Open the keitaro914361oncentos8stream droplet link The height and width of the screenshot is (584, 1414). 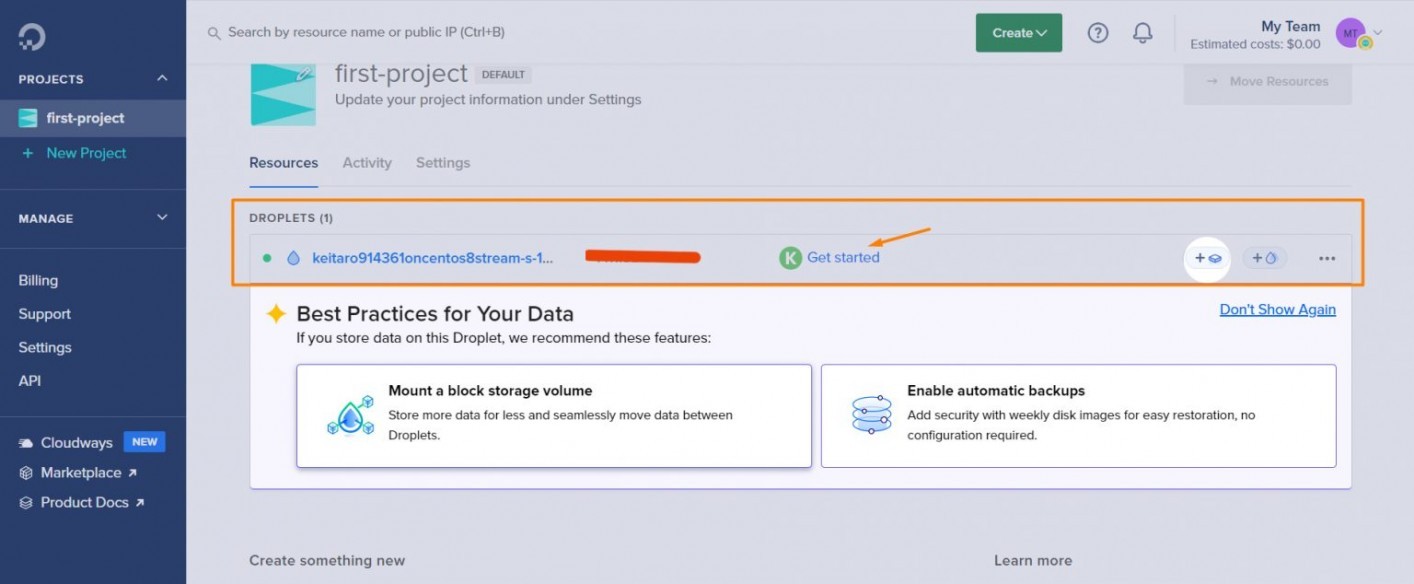point(433,258)
